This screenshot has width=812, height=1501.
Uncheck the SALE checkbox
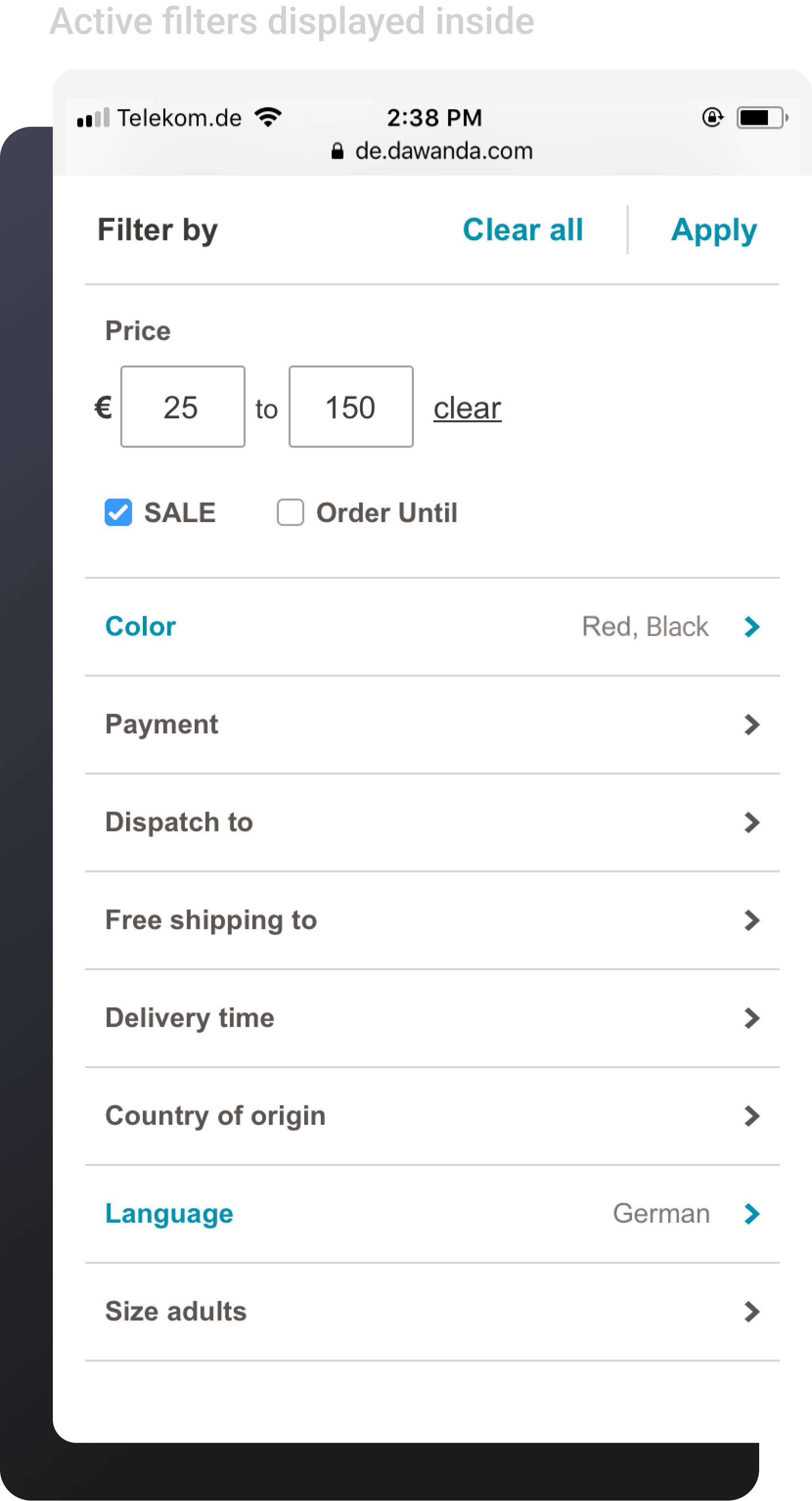click(x=118, y=513)
